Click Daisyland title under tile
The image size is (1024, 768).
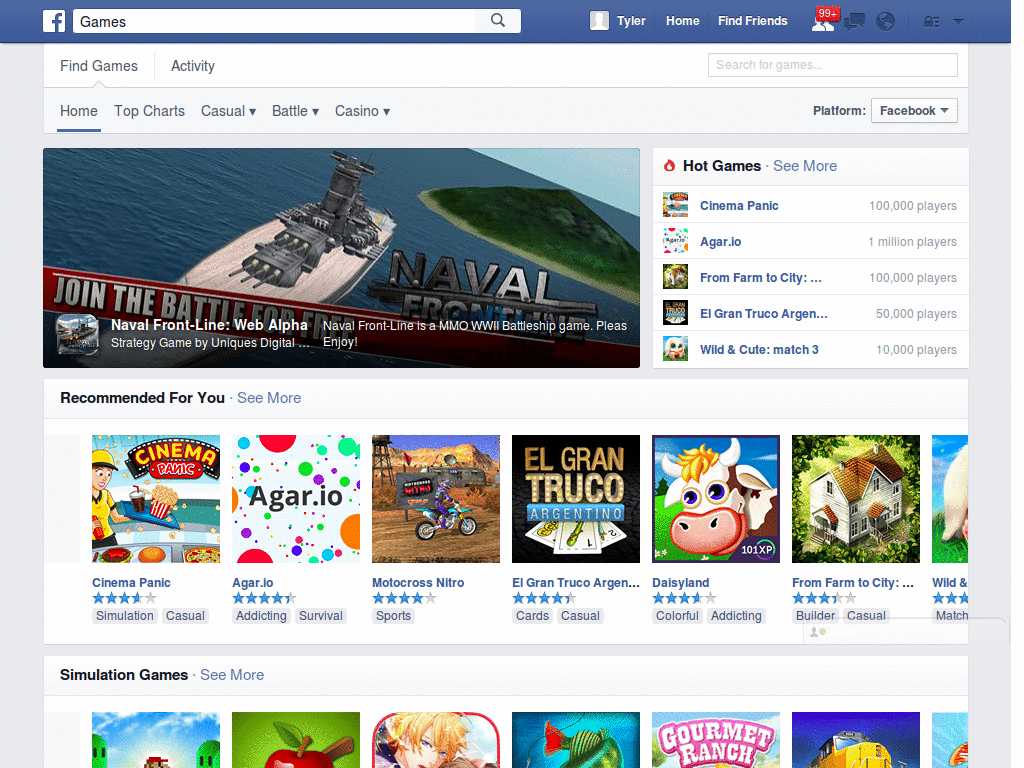(680, 583)
